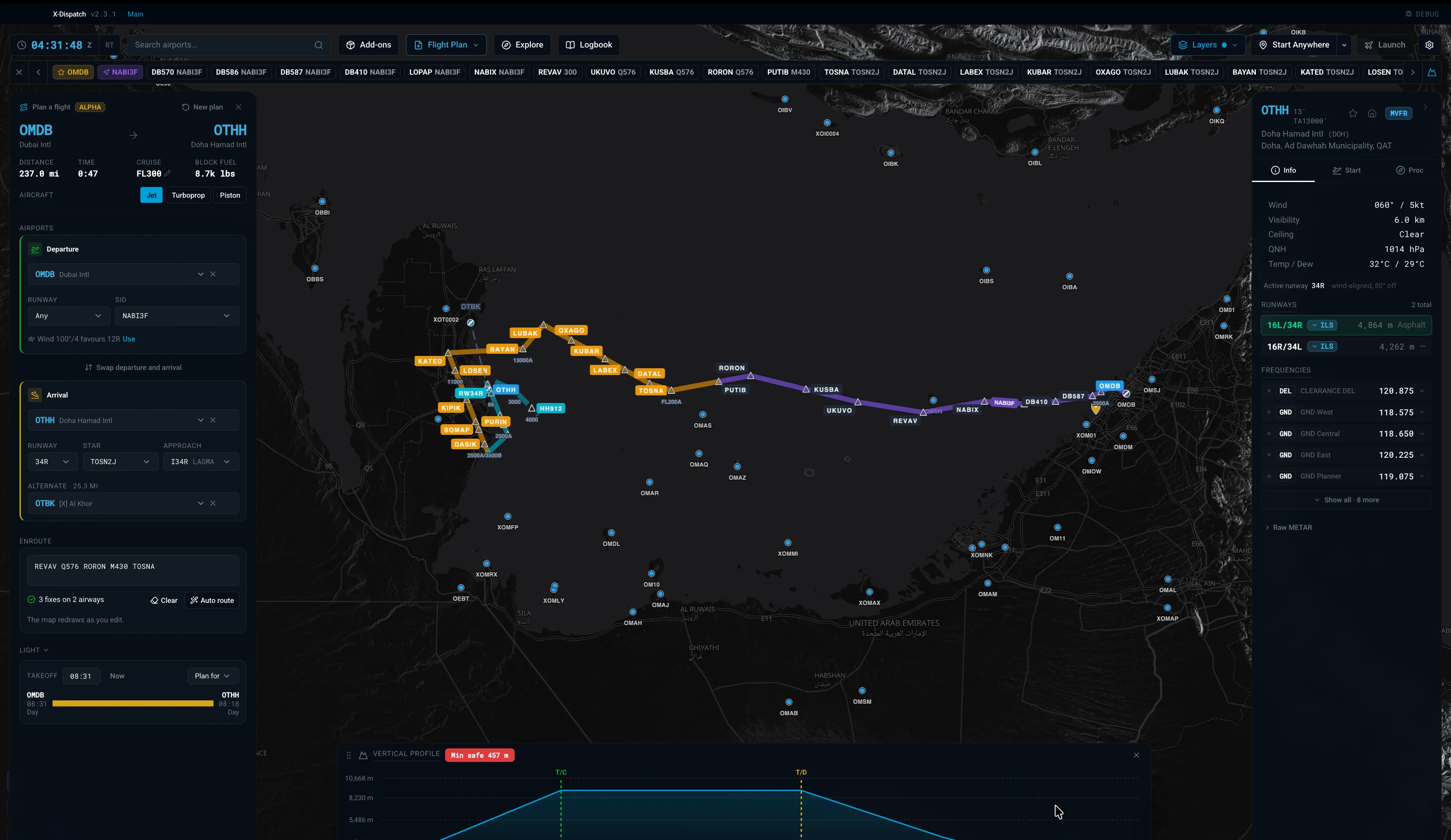Edit cruise altitude FL300 pencil icon
The width and height of the screenshot is (1451, 840).
click(168, 173)
